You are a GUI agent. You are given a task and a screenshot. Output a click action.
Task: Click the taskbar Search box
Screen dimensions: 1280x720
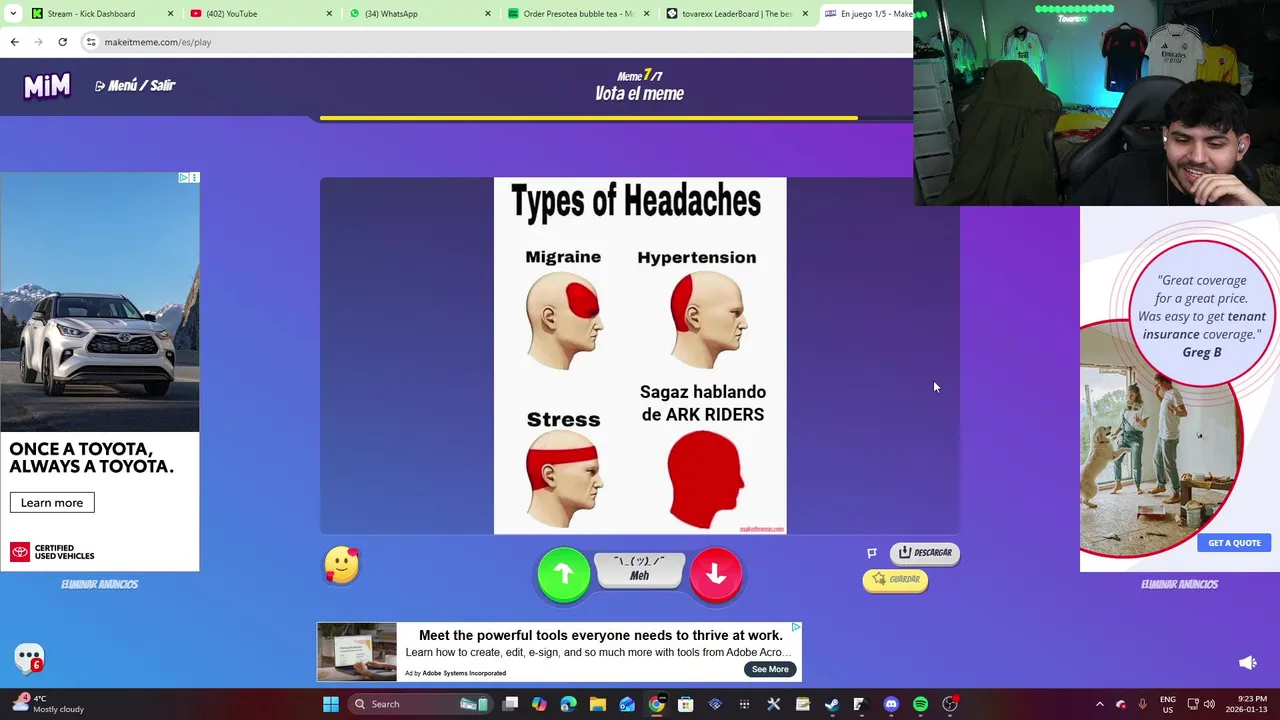point(420,704)
